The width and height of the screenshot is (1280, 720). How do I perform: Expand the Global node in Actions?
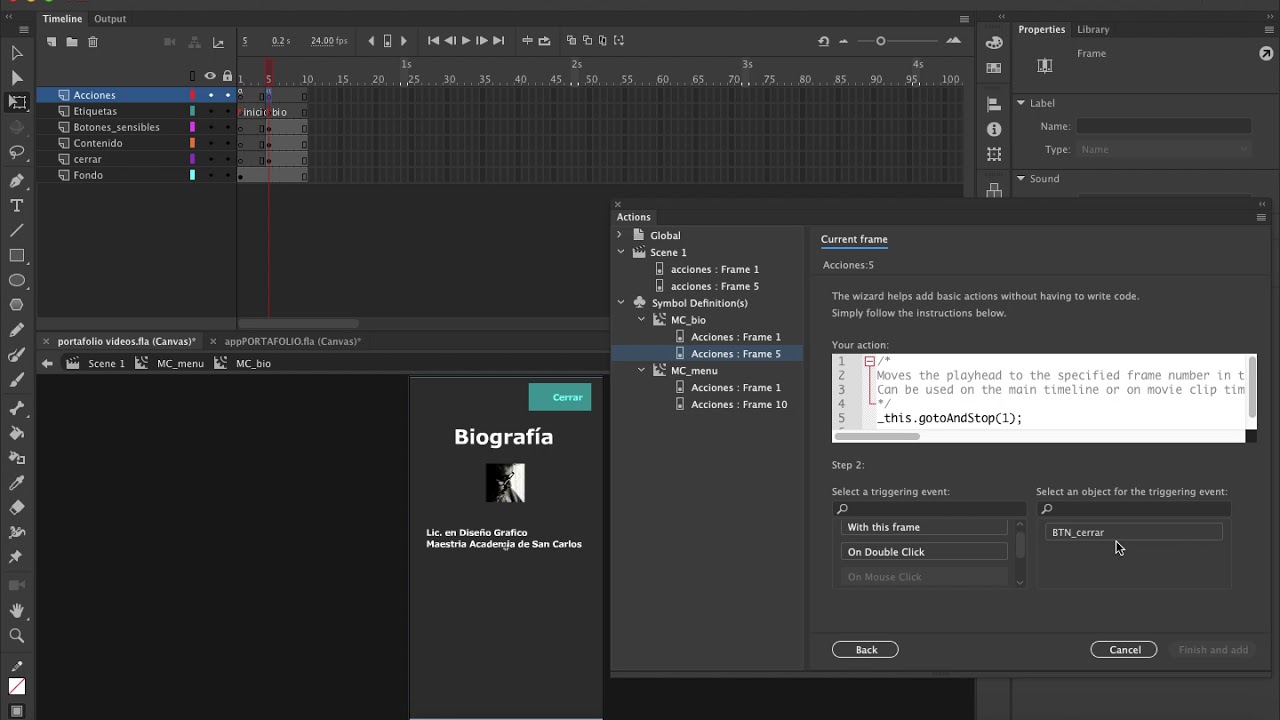[620, 235]
